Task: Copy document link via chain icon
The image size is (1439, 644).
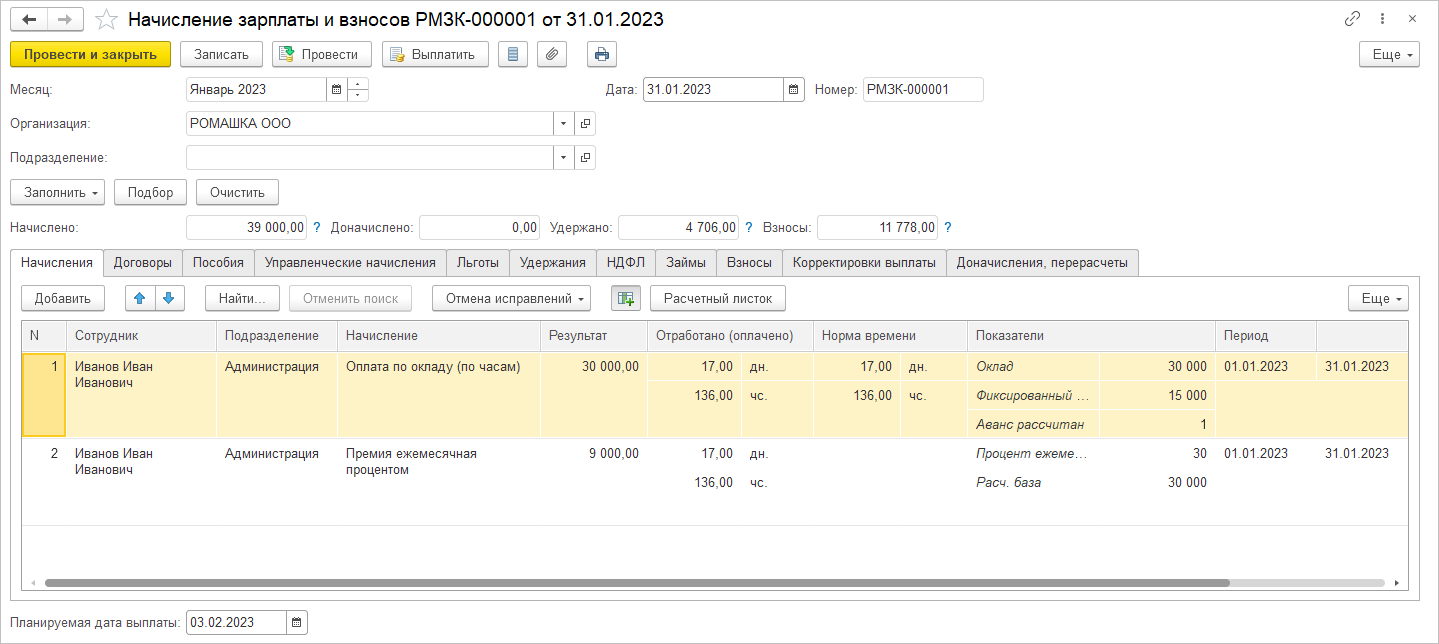Action: click(x=1352, y=19)
